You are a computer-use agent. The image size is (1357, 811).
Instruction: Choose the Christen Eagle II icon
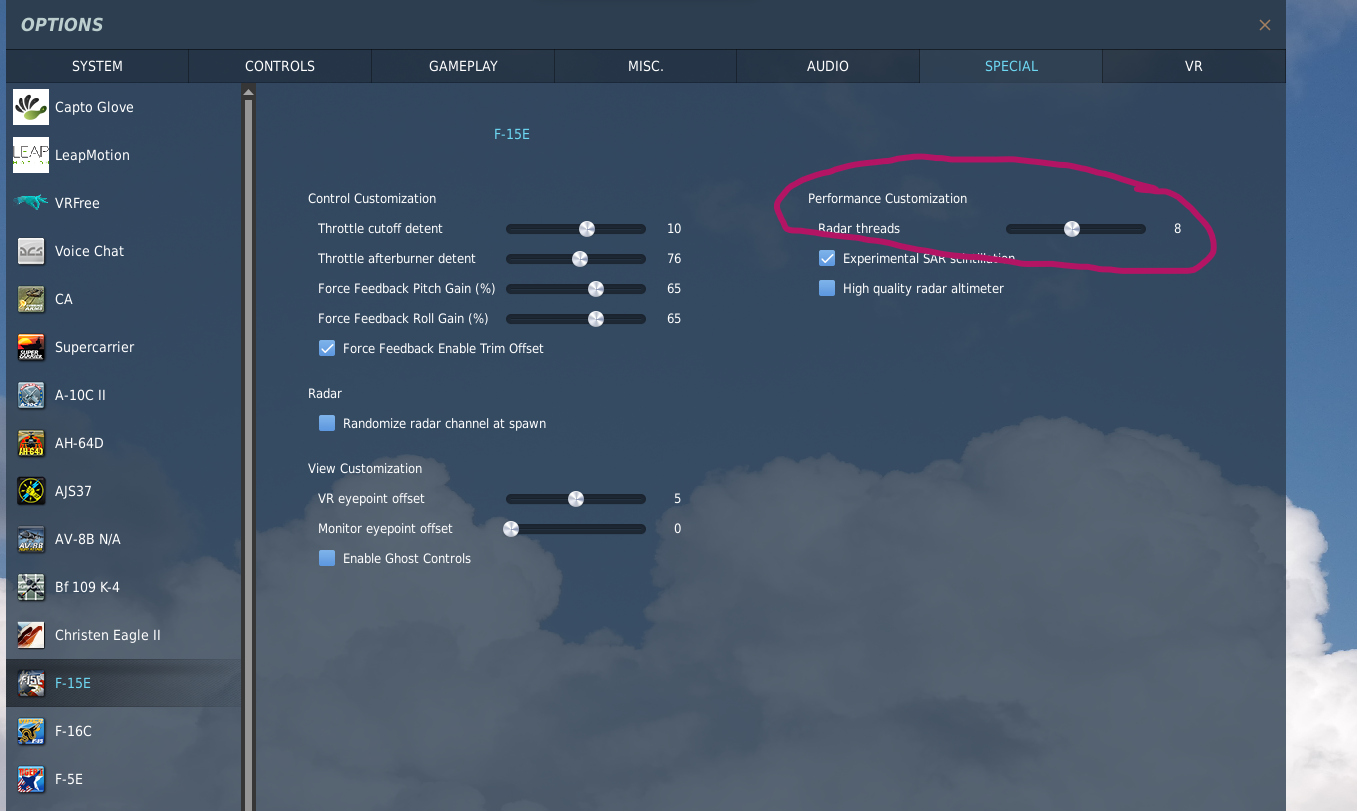pos(31,635)
